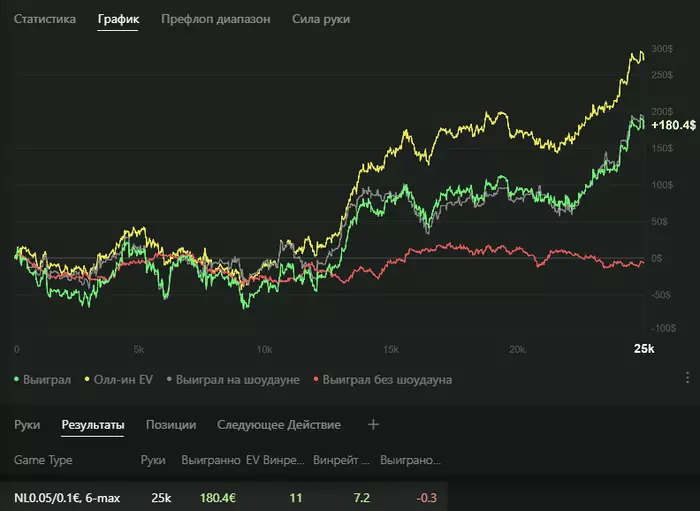Click the EV Винре… column header
700x511 pixels.
[274, 461]
